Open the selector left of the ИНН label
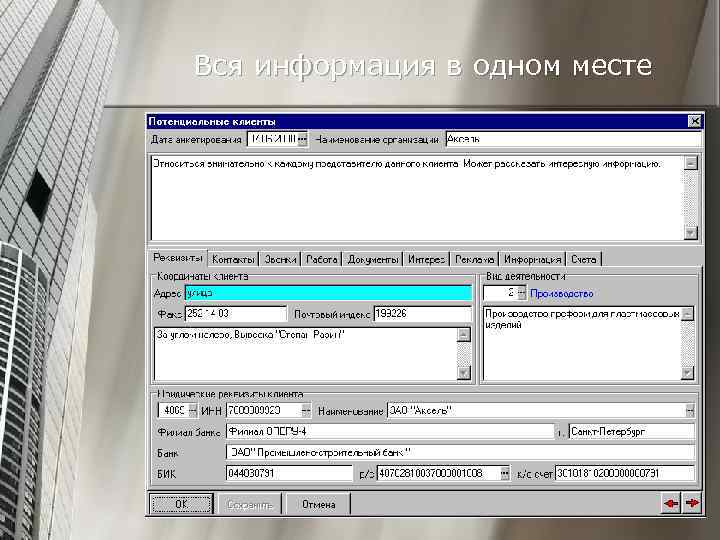Viewport: 720px width, 540px height. (193, 411)
